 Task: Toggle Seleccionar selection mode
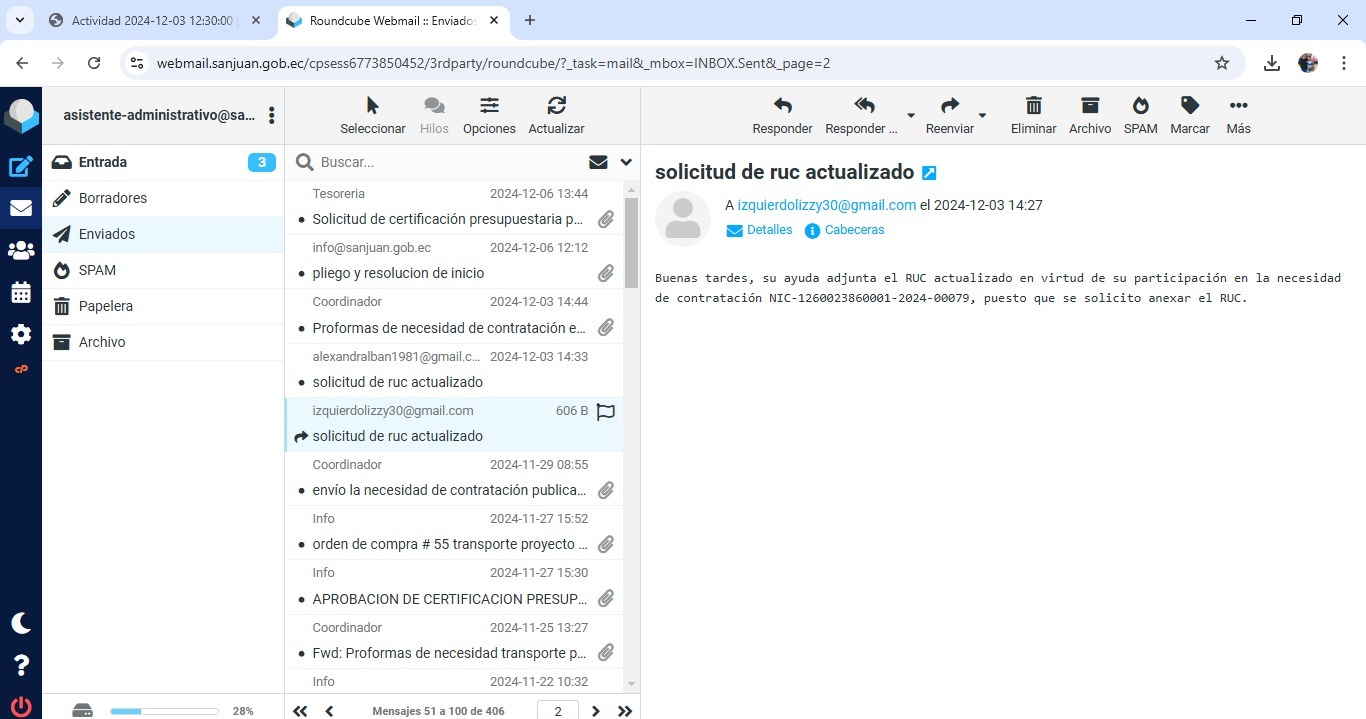tap(372, 106)
